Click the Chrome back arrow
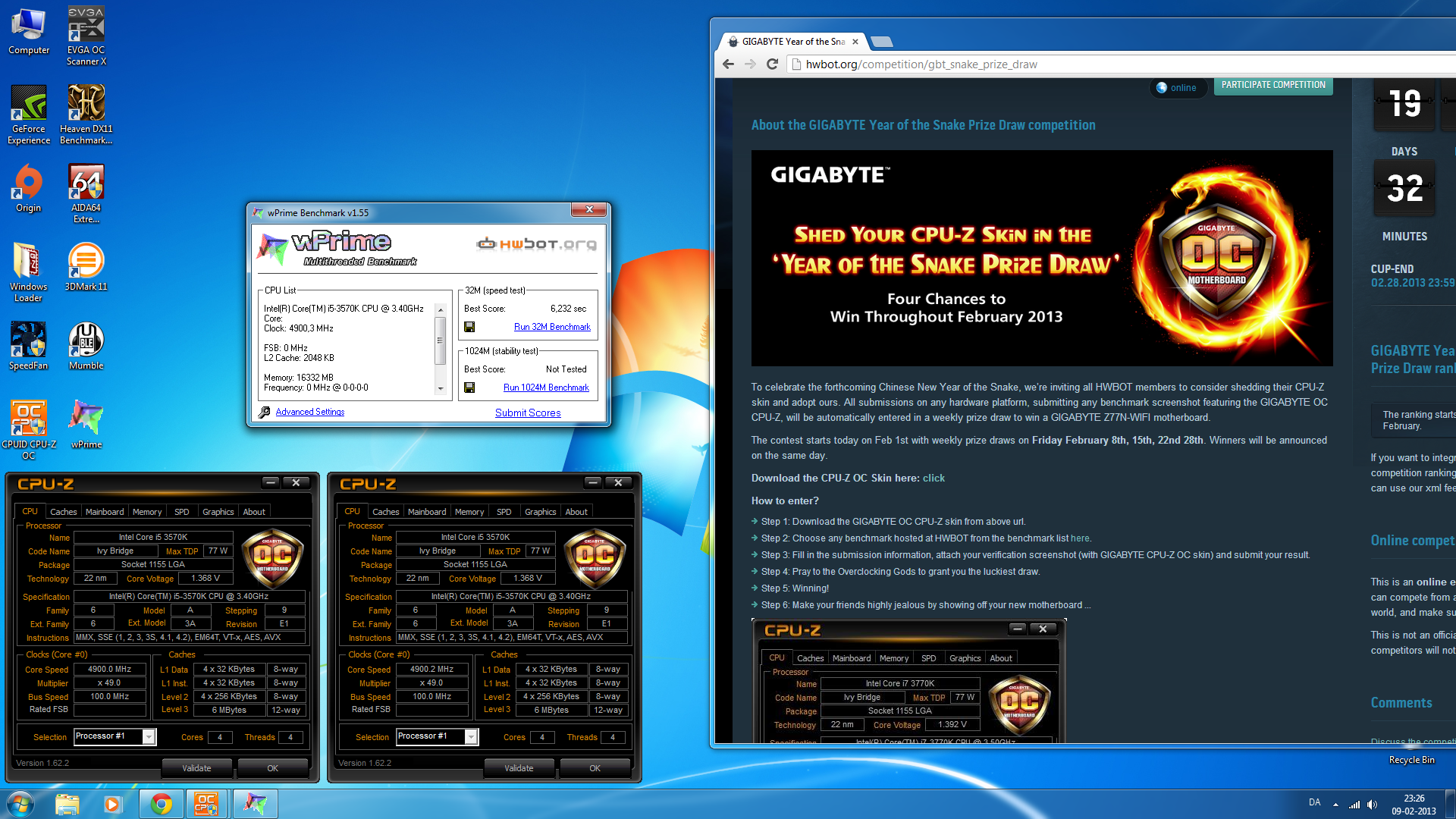The image size is (1456, 819). (728, 64)
